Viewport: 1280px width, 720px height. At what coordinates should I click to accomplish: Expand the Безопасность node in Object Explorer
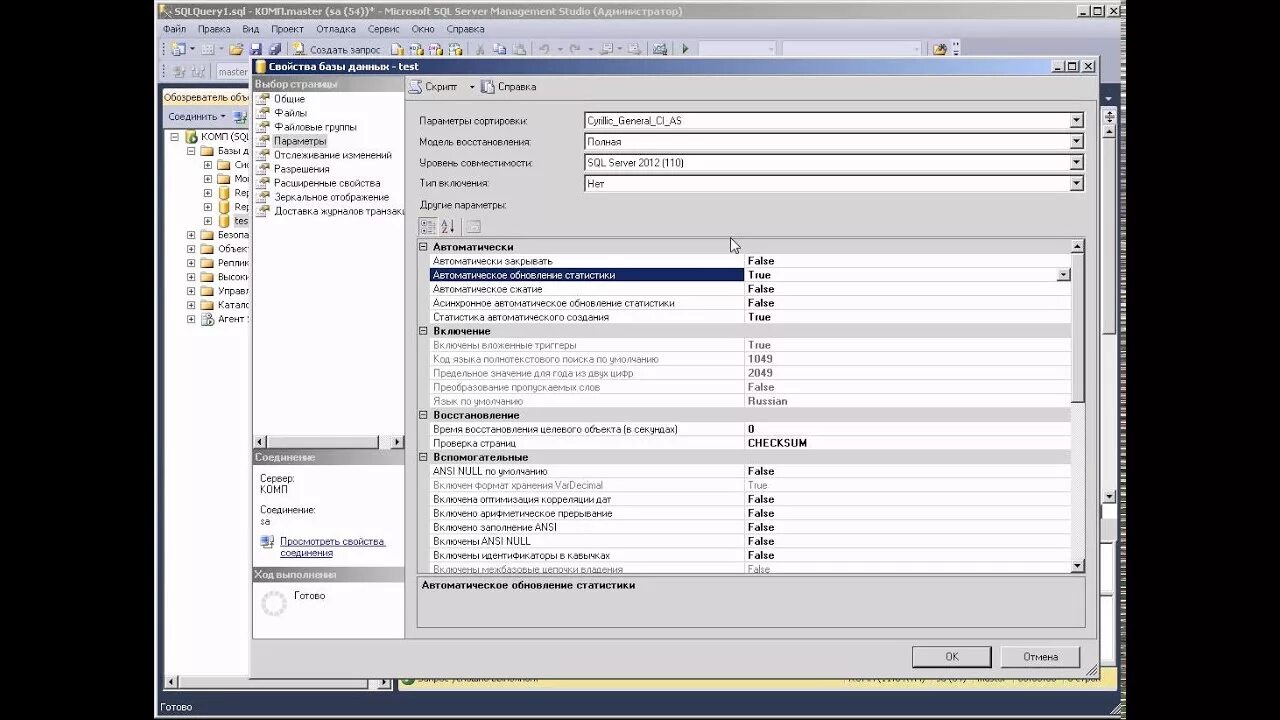tap(191, 235)
